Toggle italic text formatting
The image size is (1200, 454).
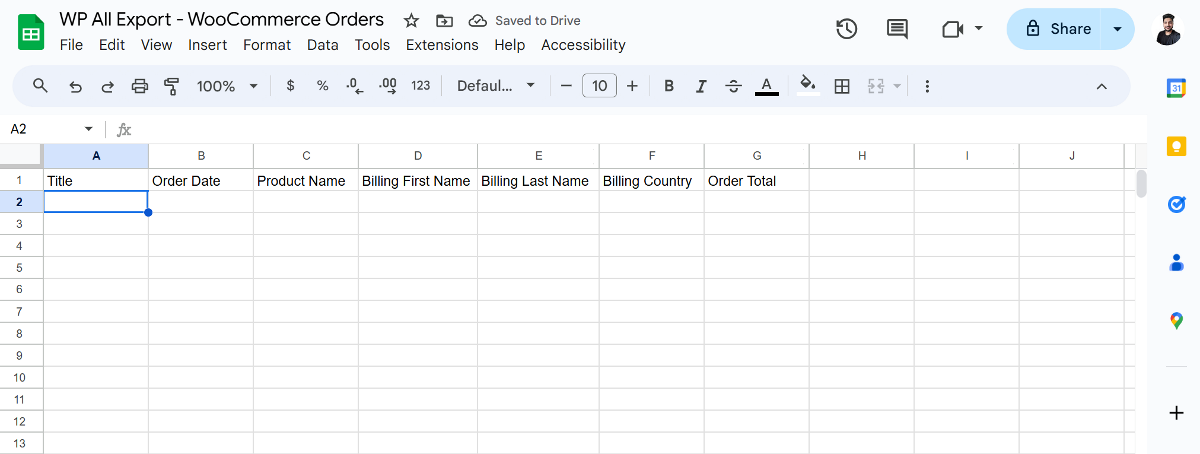[701, 86]
